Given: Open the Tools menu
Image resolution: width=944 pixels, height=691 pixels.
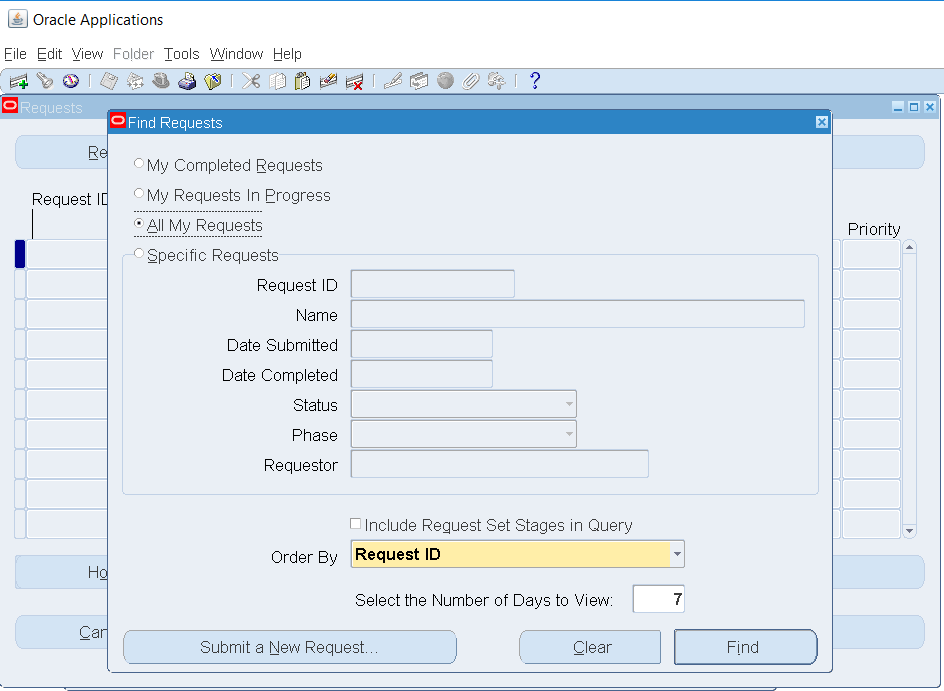Looking at the screenshot, I should click(x=181, y=54).
